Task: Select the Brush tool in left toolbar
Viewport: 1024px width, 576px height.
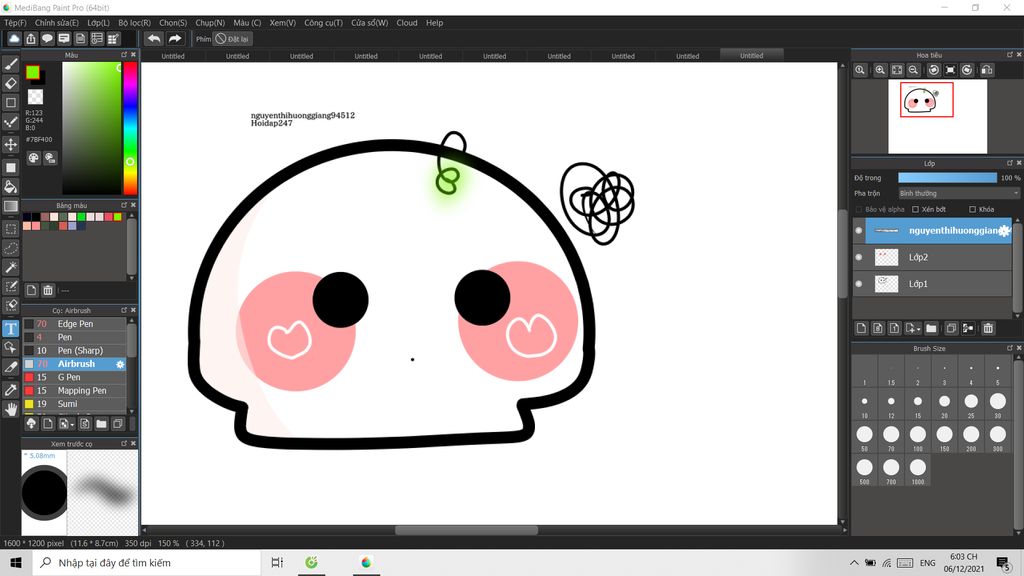Action: point(10,64)
